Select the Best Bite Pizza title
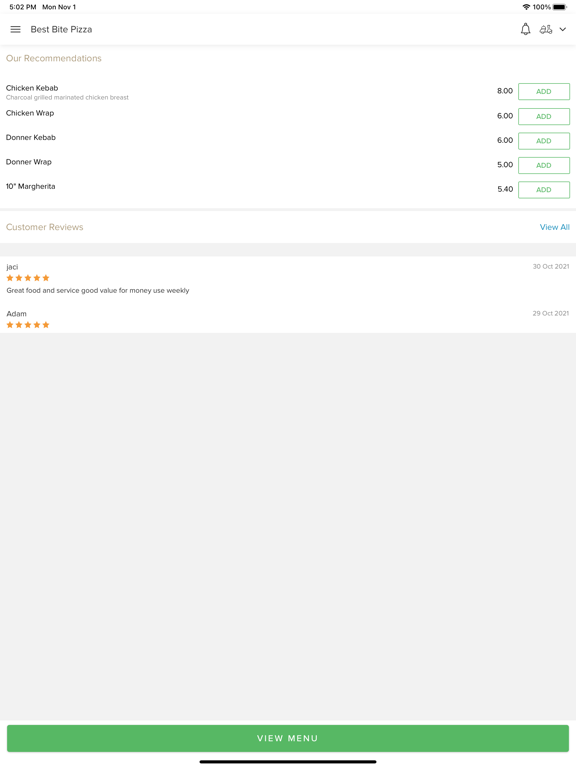576x768 pixels. tap(61, 29)
